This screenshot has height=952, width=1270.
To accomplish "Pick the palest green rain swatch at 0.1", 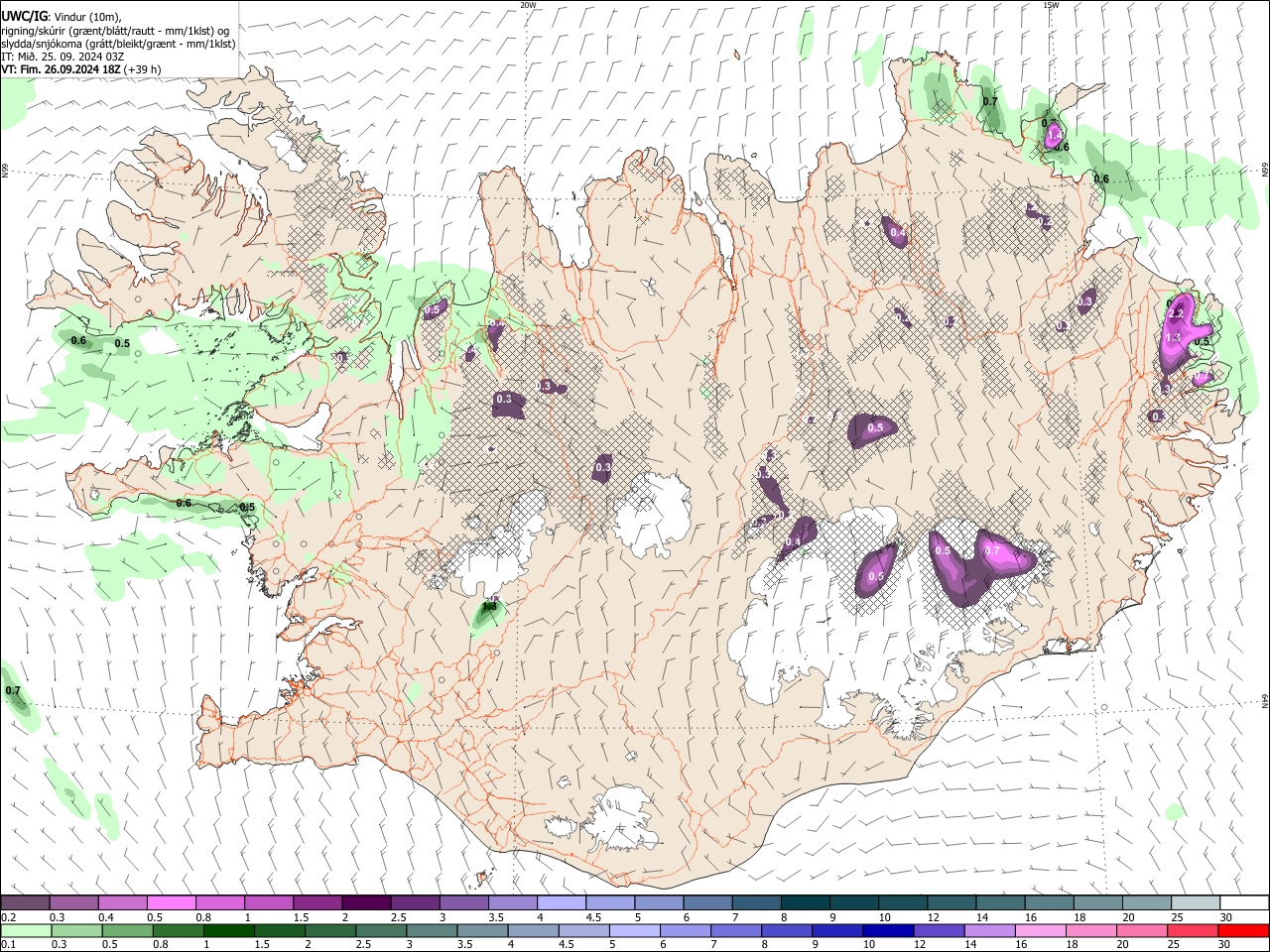I will pos(26,930).
